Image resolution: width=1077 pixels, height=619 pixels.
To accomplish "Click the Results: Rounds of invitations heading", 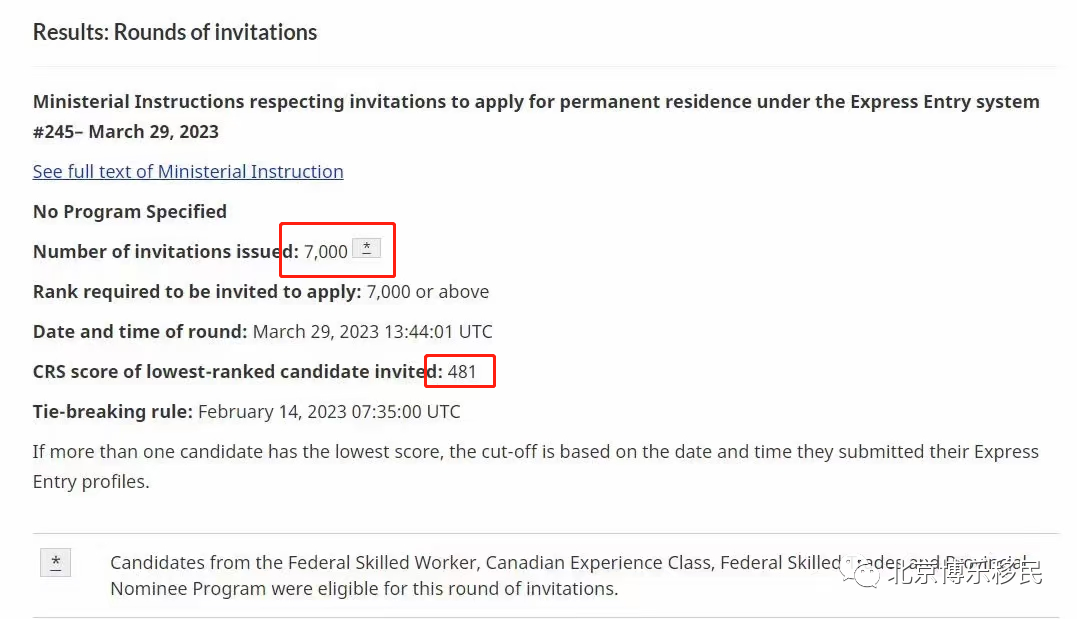I will tap(174, 32).
